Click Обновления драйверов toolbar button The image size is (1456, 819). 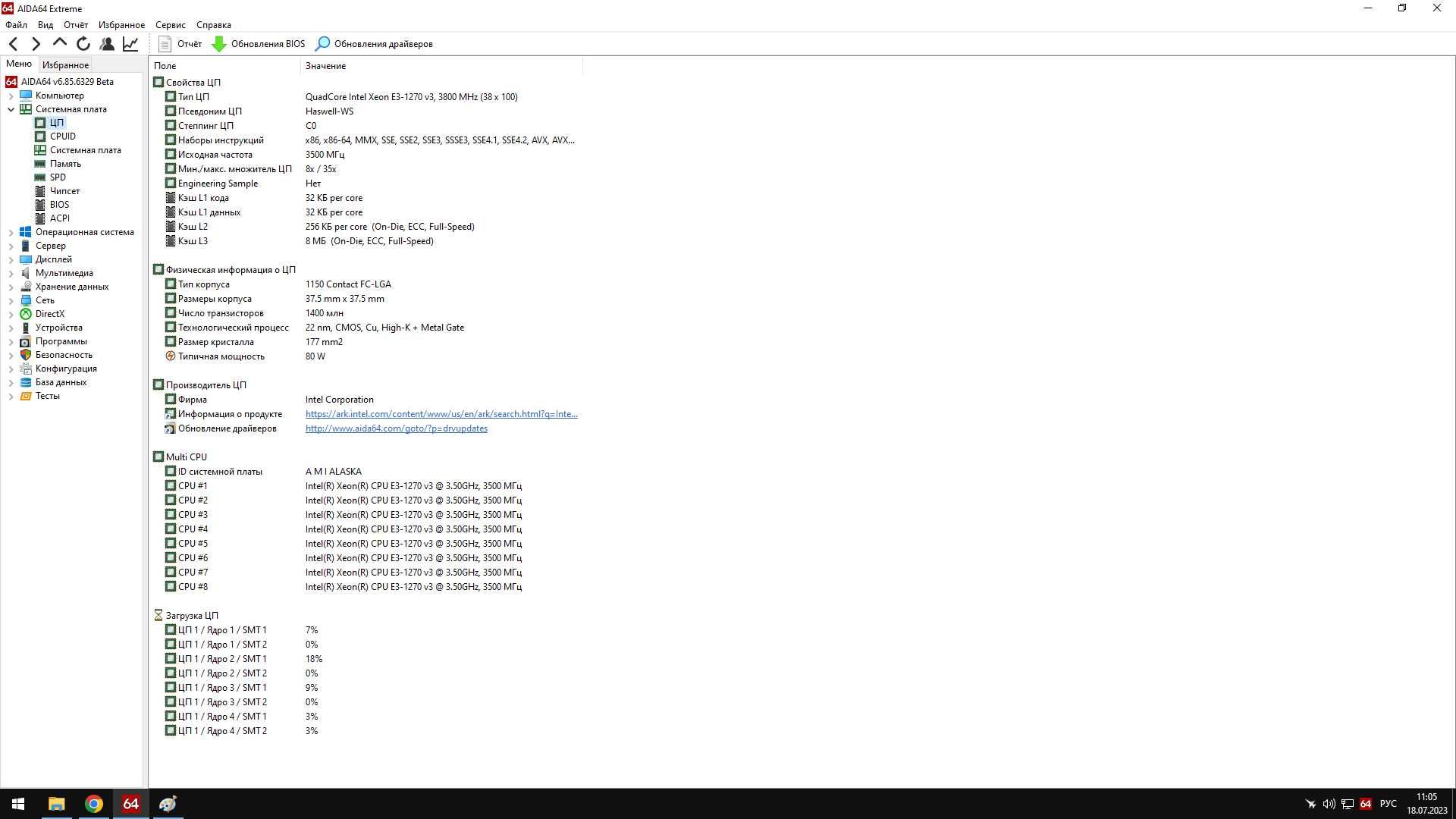point(374,44)
